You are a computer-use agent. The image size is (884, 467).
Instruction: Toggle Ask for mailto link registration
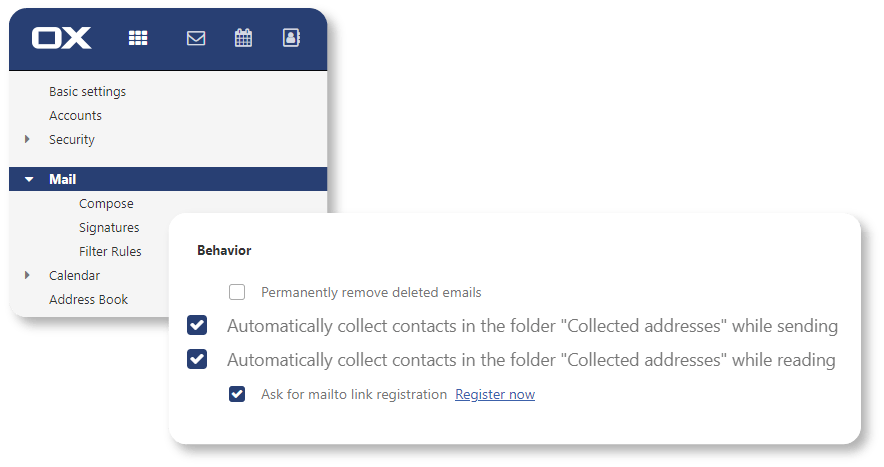point(237,394)
